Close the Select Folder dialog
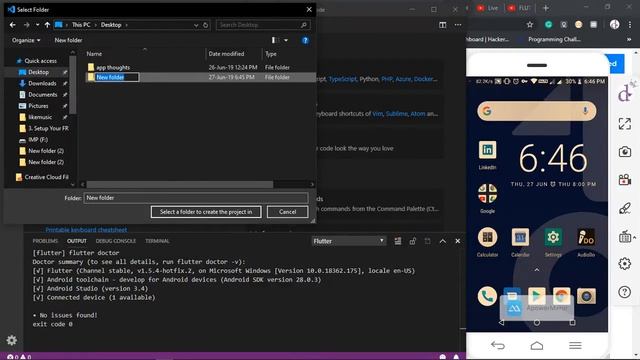Viewport: 640px width, 360px height. tap(309, 9)
